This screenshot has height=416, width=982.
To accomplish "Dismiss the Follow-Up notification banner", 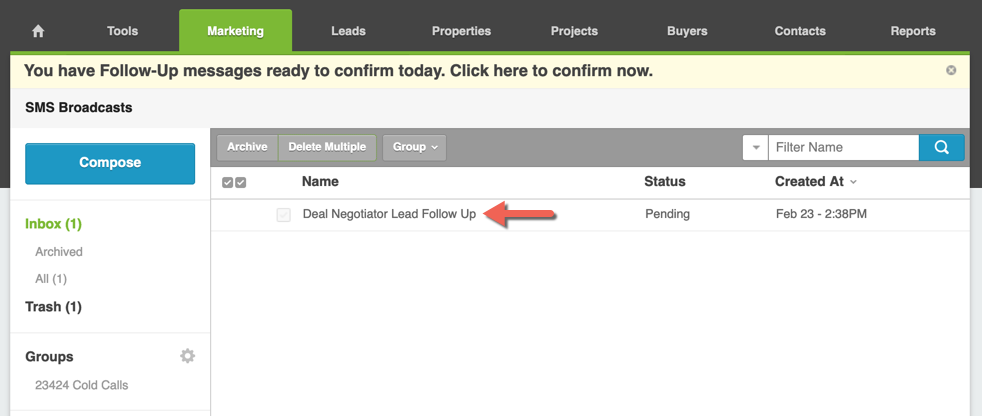I will (x=951, y=70).
